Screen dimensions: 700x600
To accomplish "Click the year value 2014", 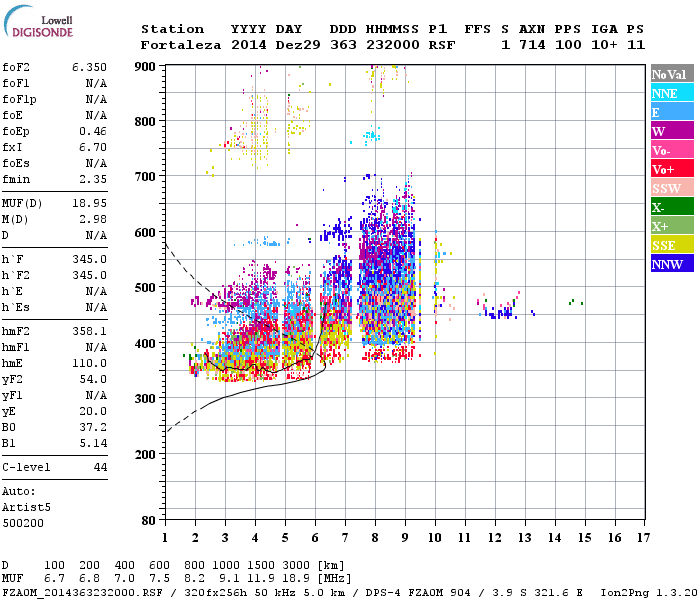I will pyautogui.click(x=249, y=45).
